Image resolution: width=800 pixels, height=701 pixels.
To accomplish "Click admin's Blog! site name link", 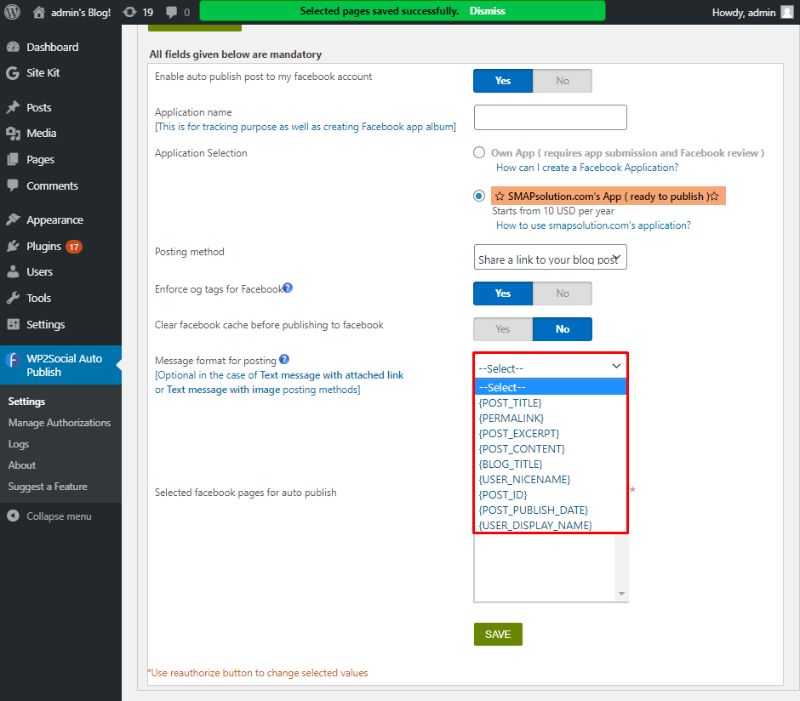I will pos(81,12).
